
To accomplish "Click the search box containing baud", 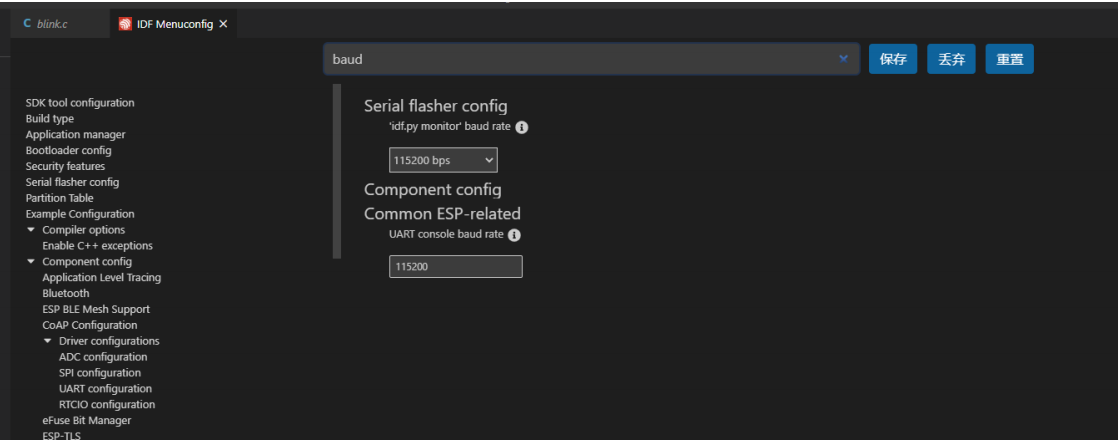I will [x=590, y=59].
